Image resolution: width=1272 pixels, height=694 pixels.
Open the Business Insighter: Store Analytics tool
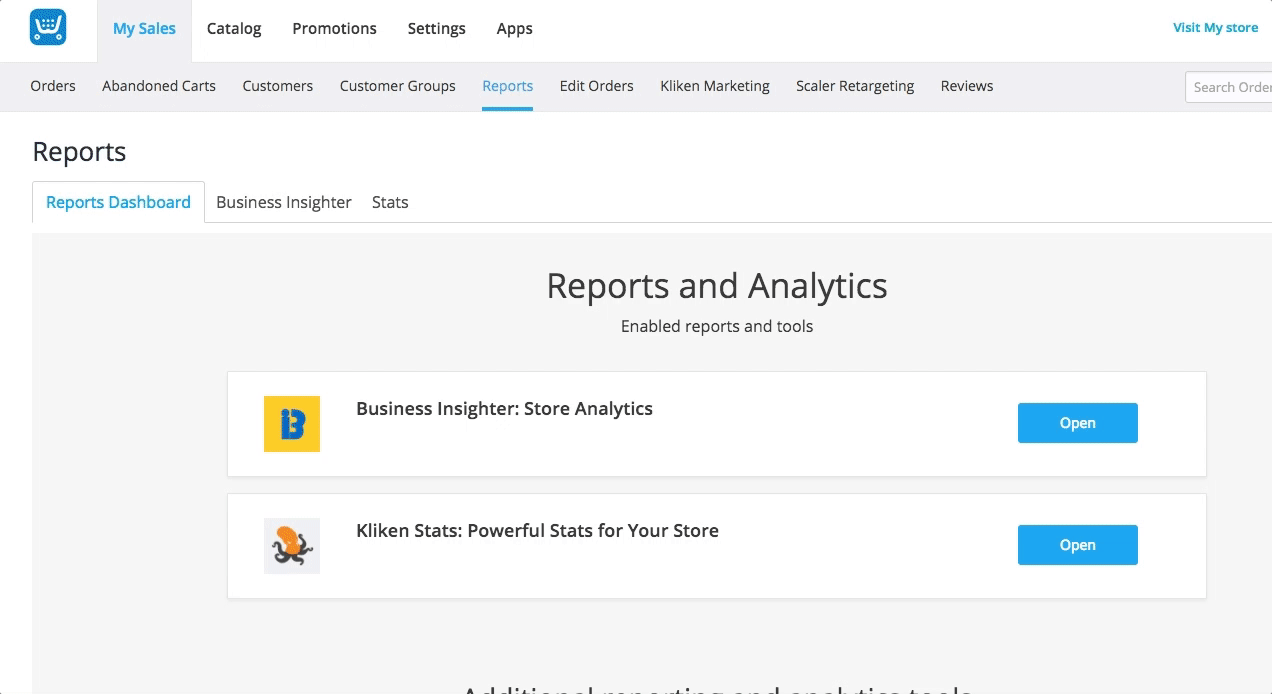click(x=1078, y=423)
